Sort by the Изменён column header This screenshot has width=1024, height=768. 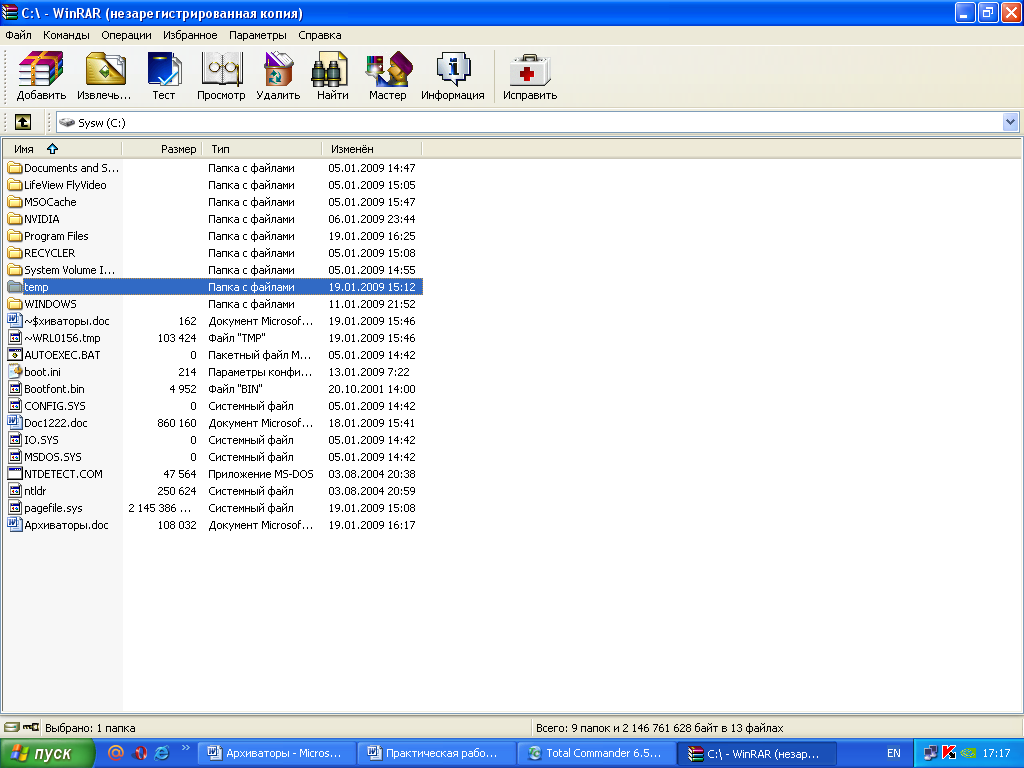pos(372,149)
